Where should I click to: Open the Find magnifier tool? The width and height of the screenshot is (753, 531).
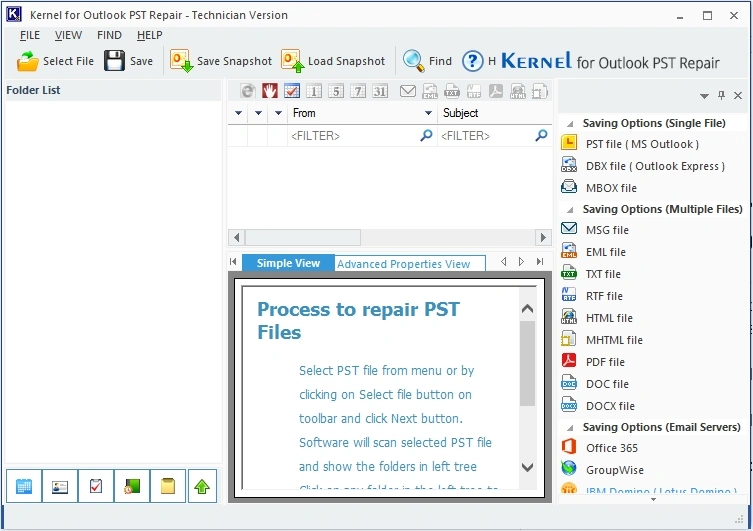click(x=427, y=61)
